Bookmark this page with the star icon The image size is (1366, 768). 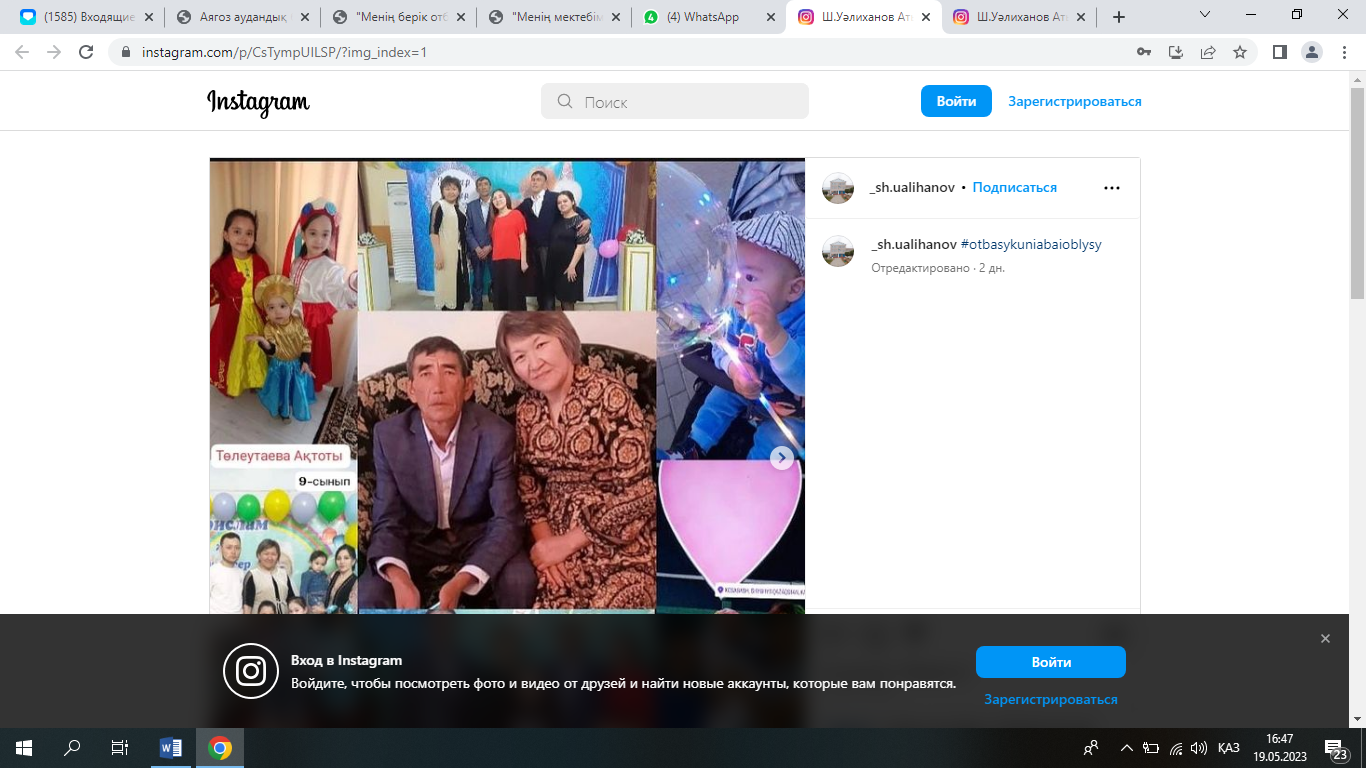tap(1240, 52)
